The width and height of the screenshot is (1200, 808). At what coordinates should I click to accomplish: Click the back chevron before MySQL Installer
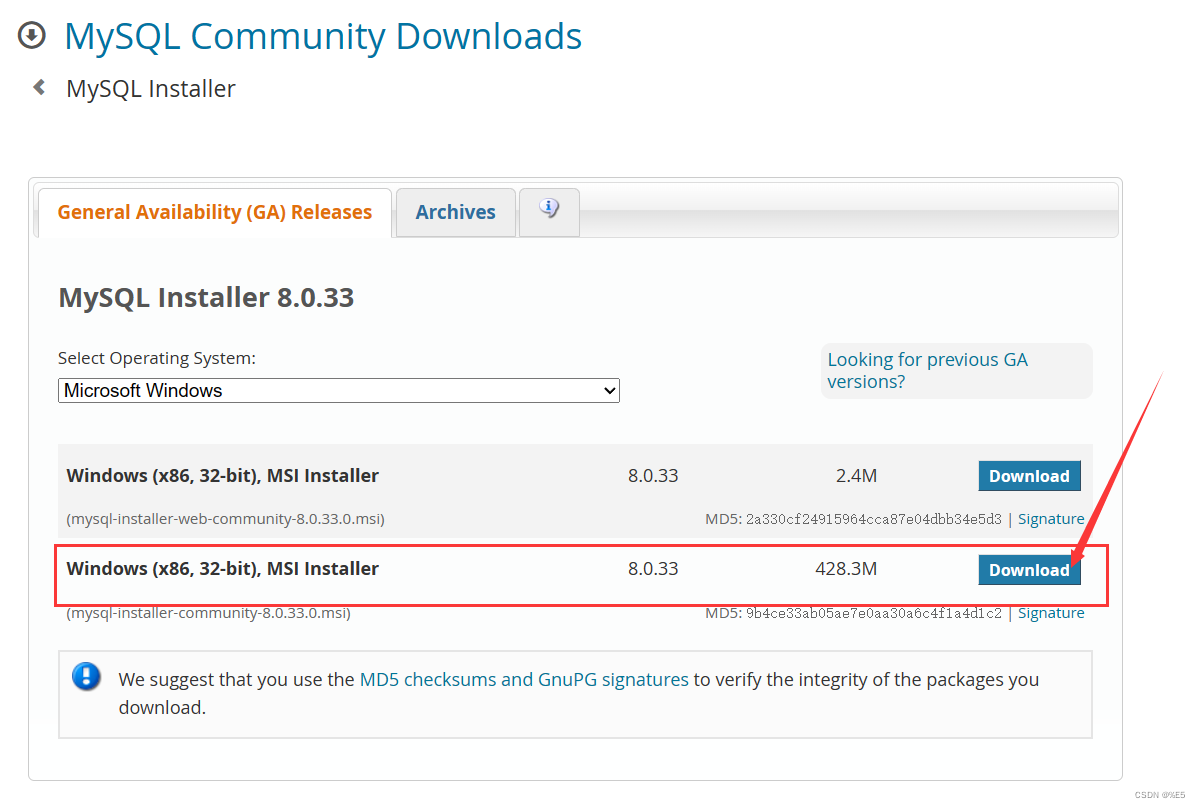coord(39,88)
